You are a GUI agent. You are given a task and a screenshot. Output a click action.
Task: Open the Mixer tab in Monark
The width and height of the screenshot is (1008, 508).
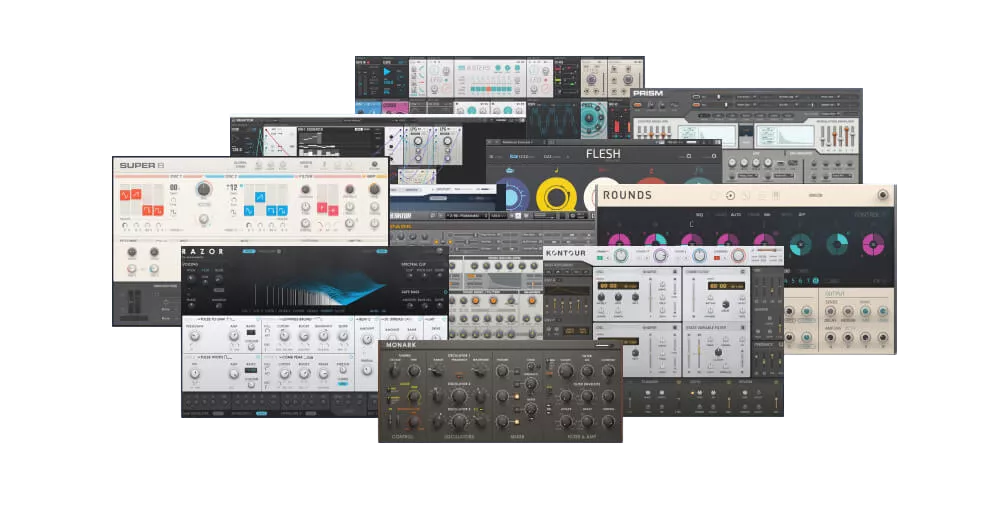(518, 437)
